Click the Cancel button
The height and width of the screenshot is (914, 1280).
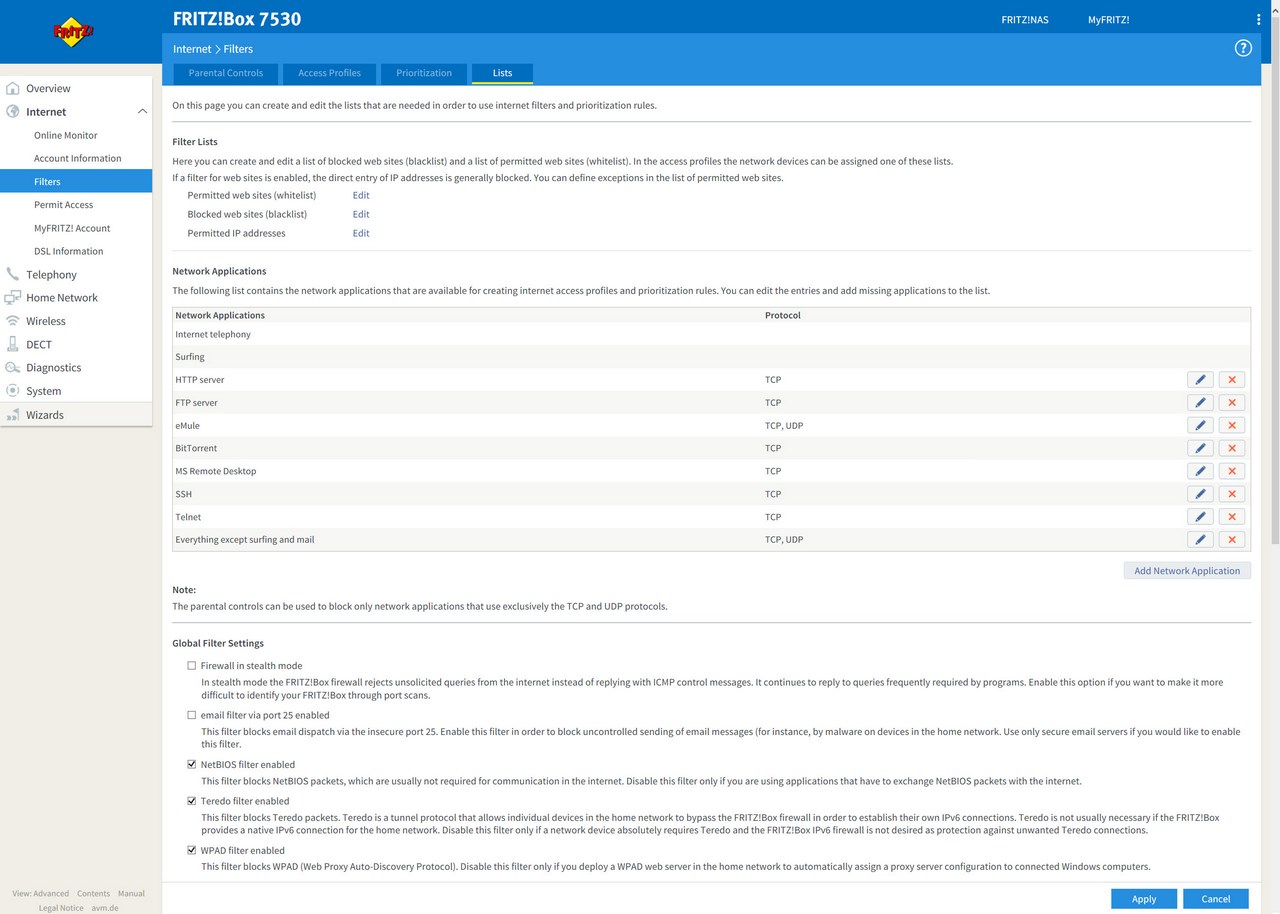tap(1216, 899)
